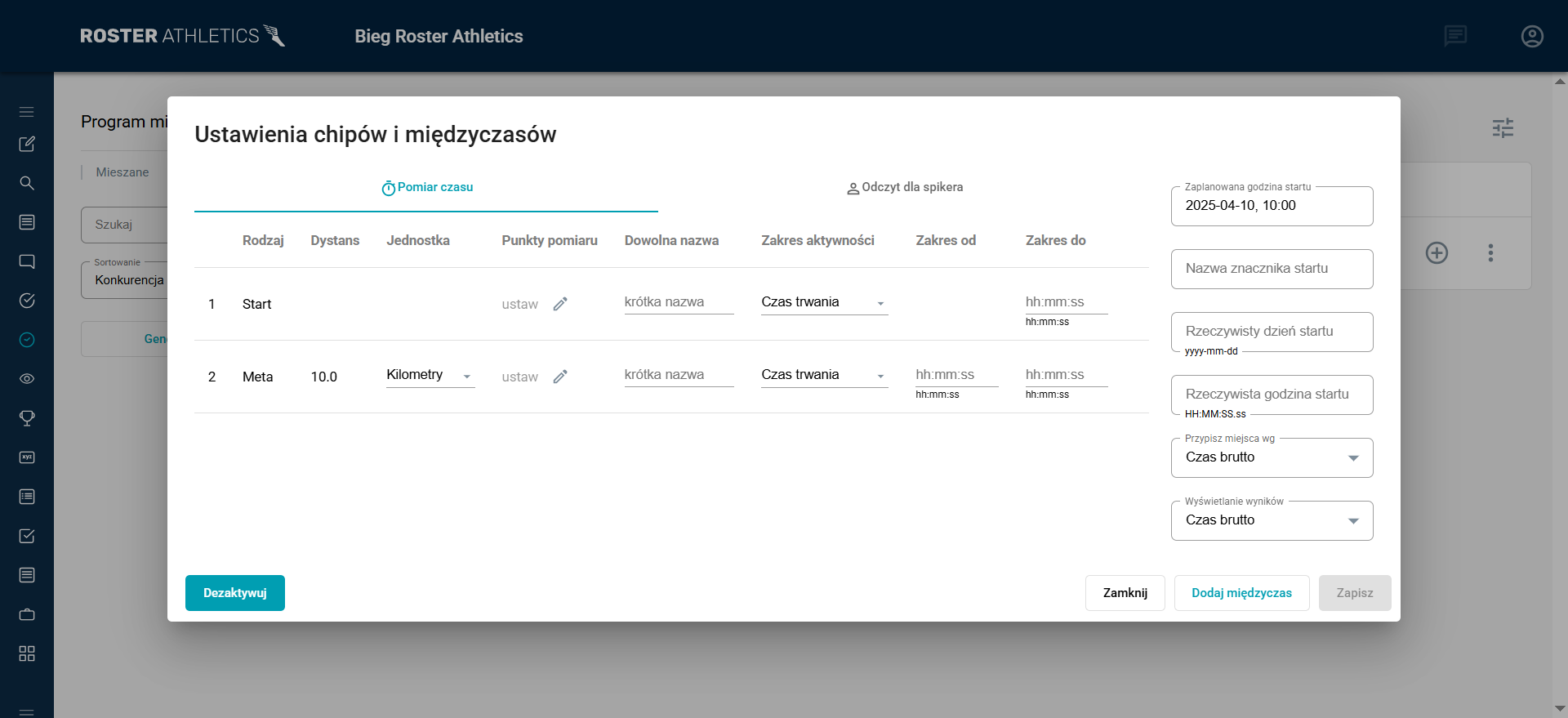Expand Wyświetlanie wyników dropdown
1568x718 pixels.
[1272, 520]
